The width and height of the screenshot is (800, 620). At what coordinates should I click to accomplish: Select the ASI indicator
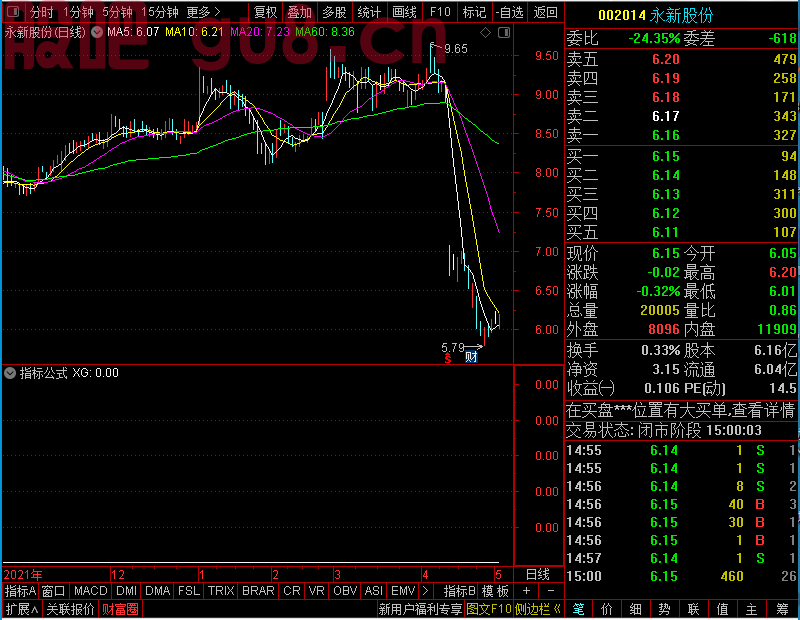click(x=373, y=591)
